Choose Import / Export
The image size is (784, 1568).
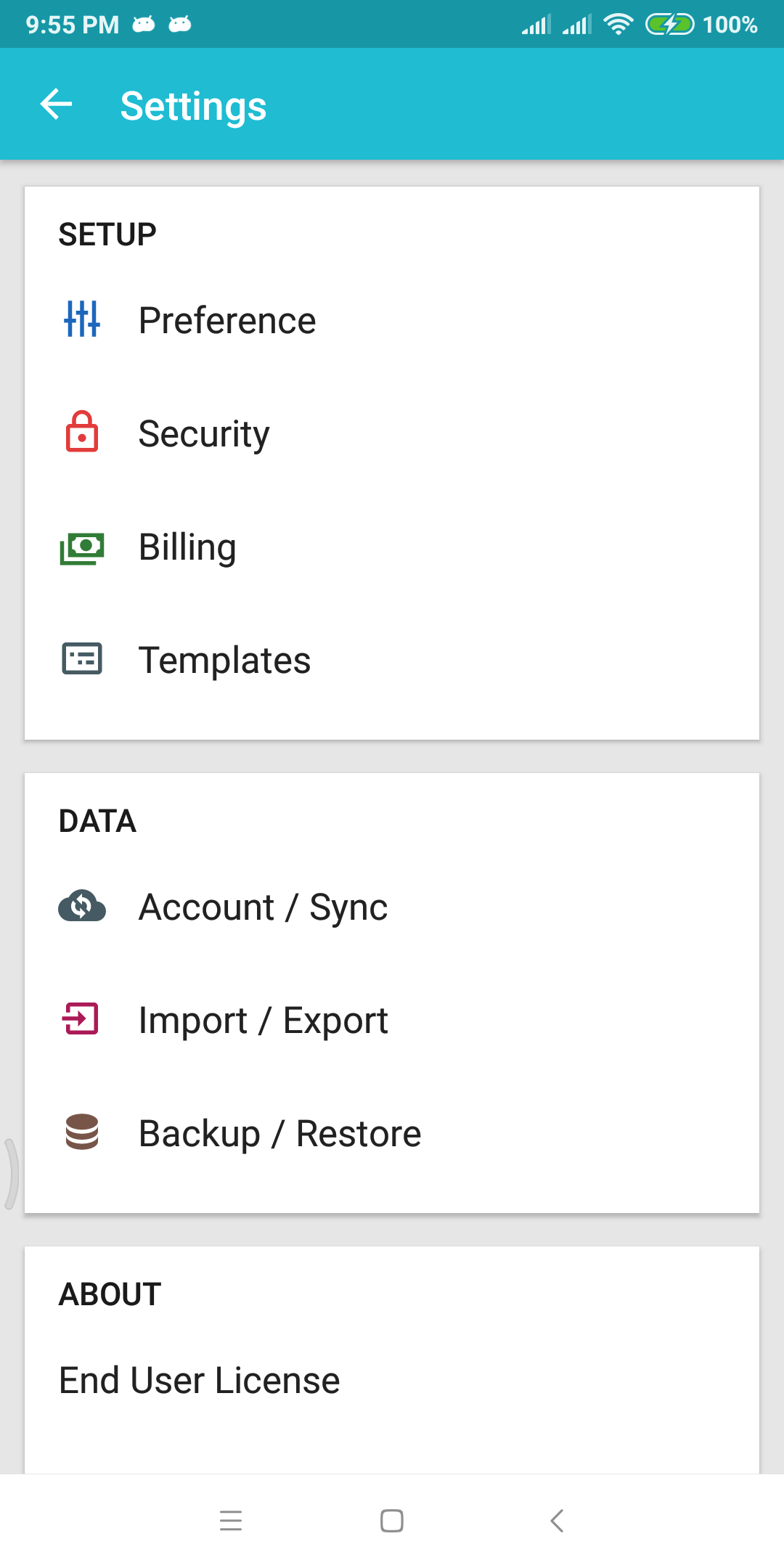point(392,1020)
